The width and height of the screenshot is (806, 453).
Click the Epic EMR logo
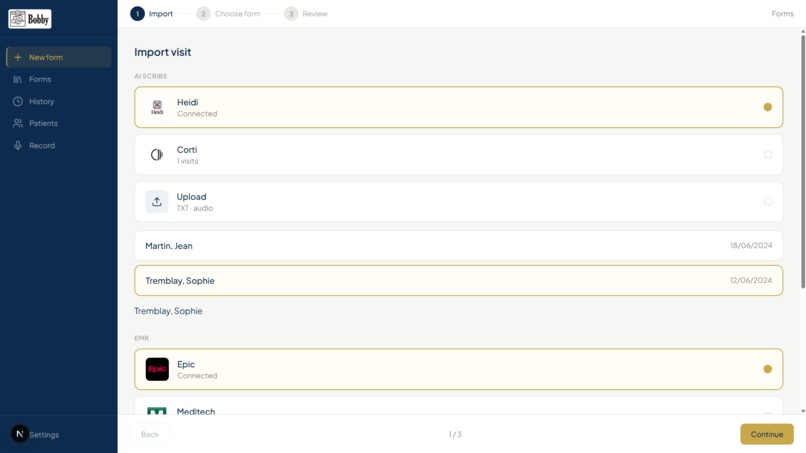pyautogui.click(x=157, y=369)
